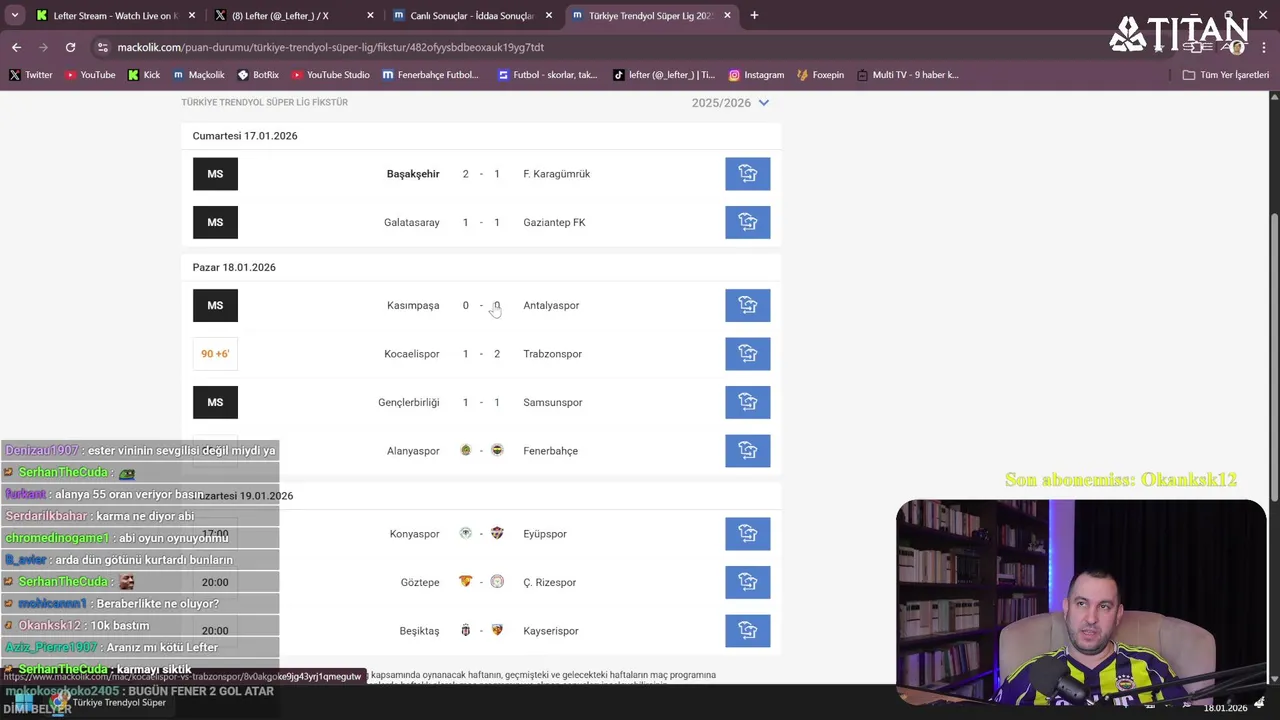Open Fenerbahçe Futbol bookmark
The image size is (1280, 720).
pyautogui.click(x=431, y=75)
